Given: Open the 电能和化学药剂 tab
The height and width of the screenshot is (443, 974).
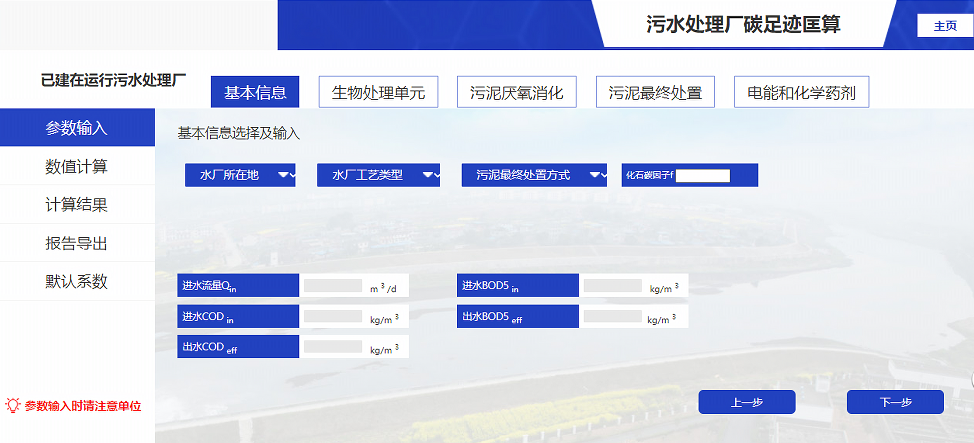Looking at the screenshot, I should click(x=801, y=93).
